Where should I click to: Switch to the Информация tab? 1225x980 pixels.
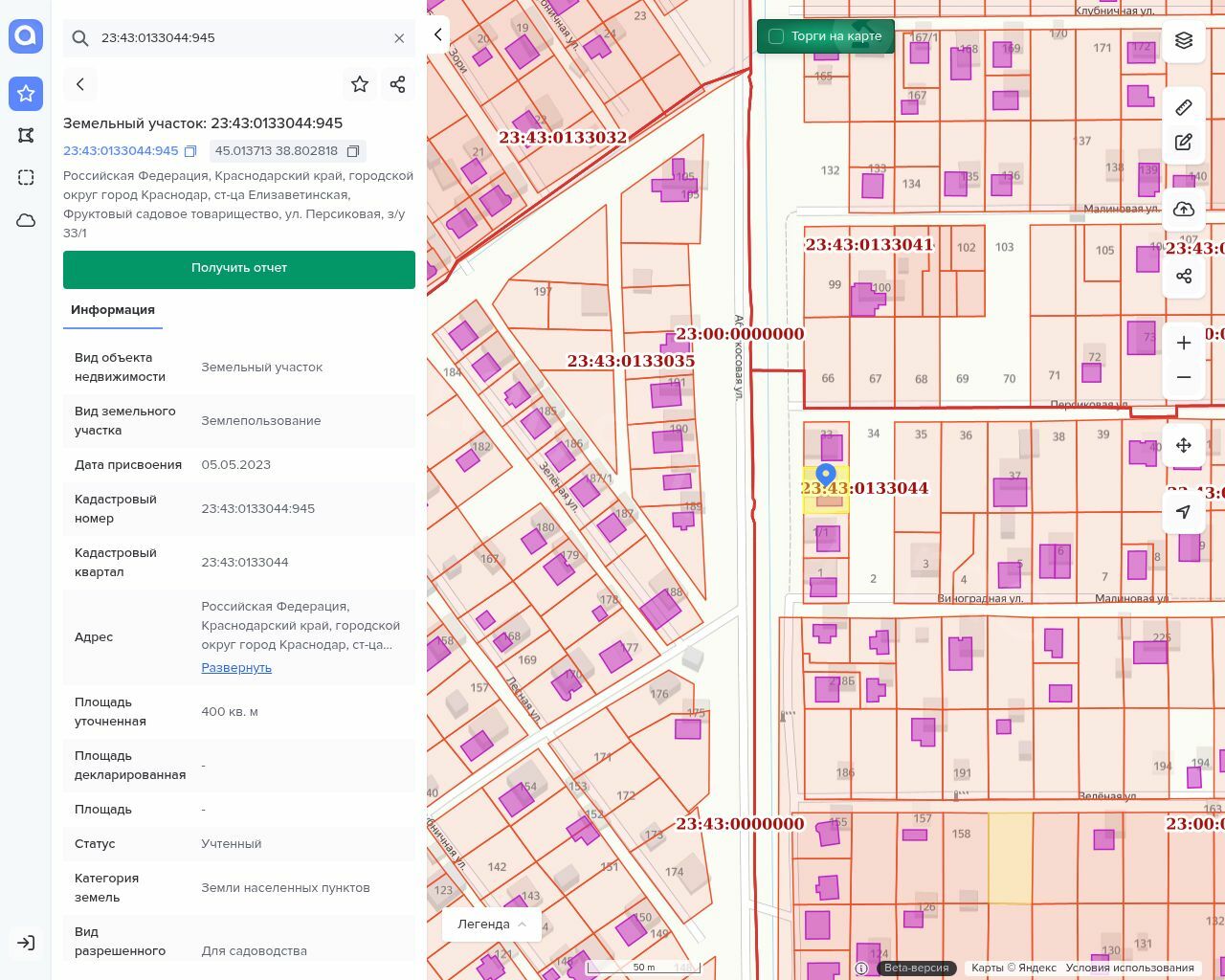point(113,310)
